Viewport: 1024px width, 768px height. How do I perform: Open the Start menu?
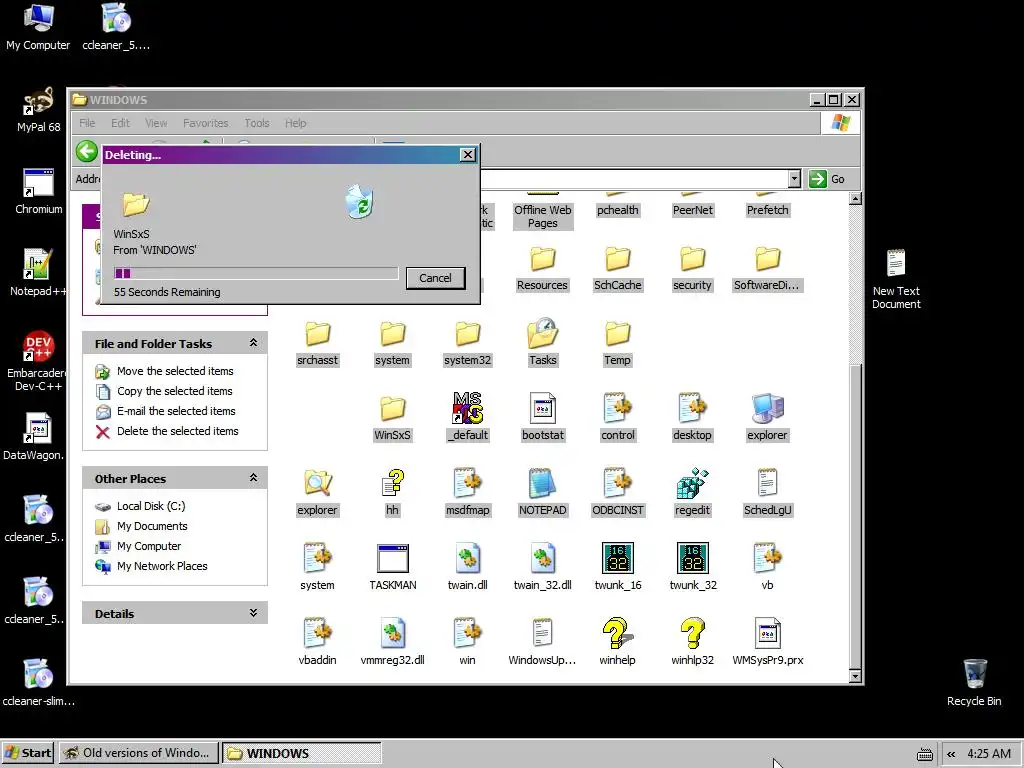click(x=29, y=753)
